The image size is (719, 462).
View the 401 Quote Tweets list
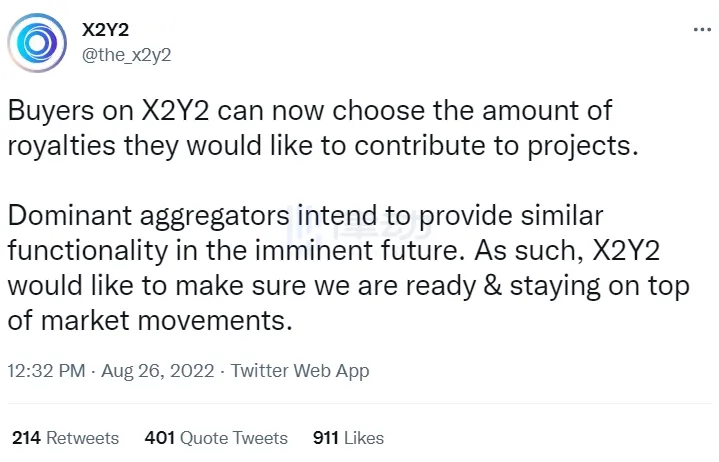click(x=216, y=438)
